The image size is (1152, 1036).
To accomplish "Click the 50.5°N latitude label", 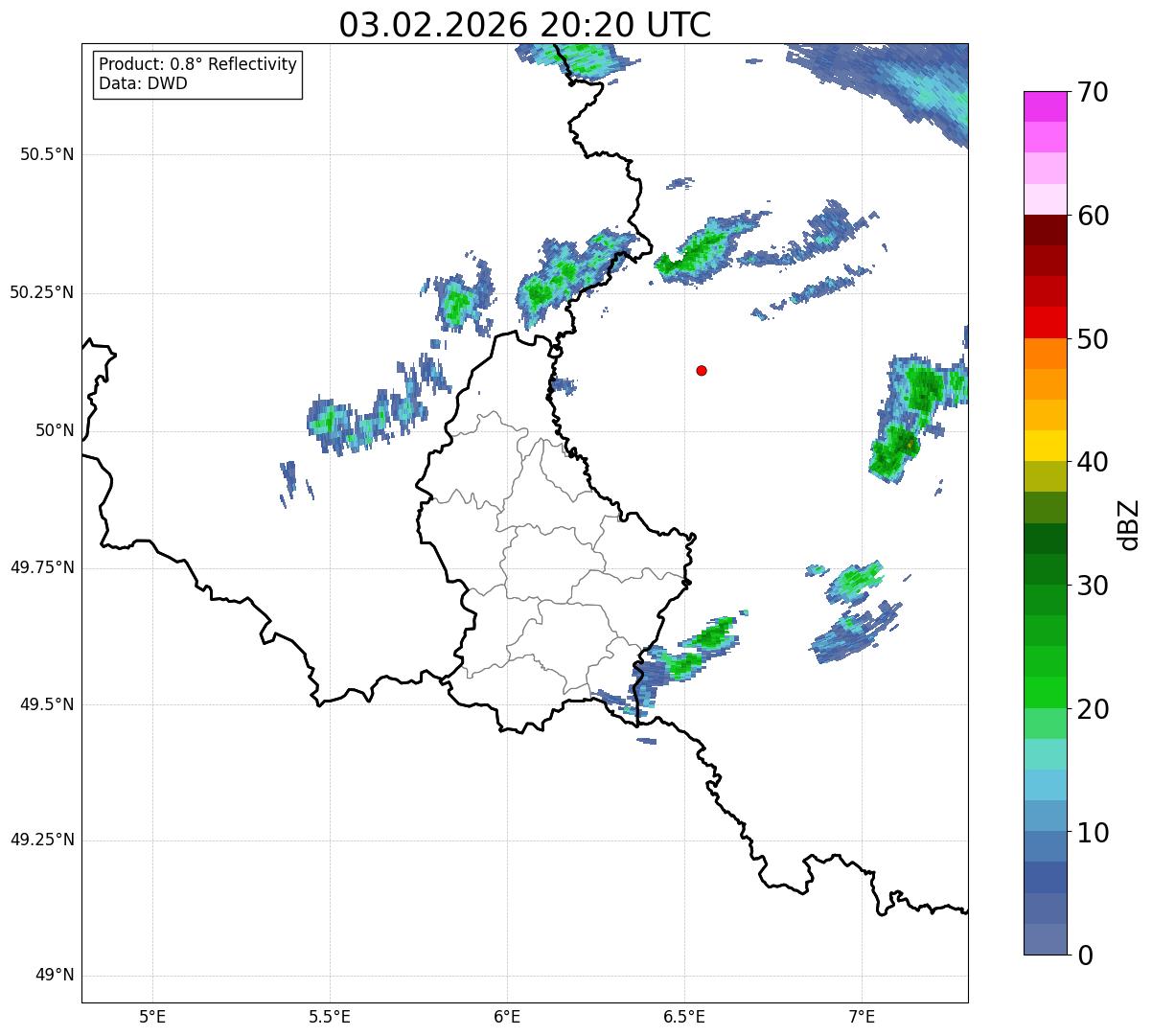I will 47,154.
